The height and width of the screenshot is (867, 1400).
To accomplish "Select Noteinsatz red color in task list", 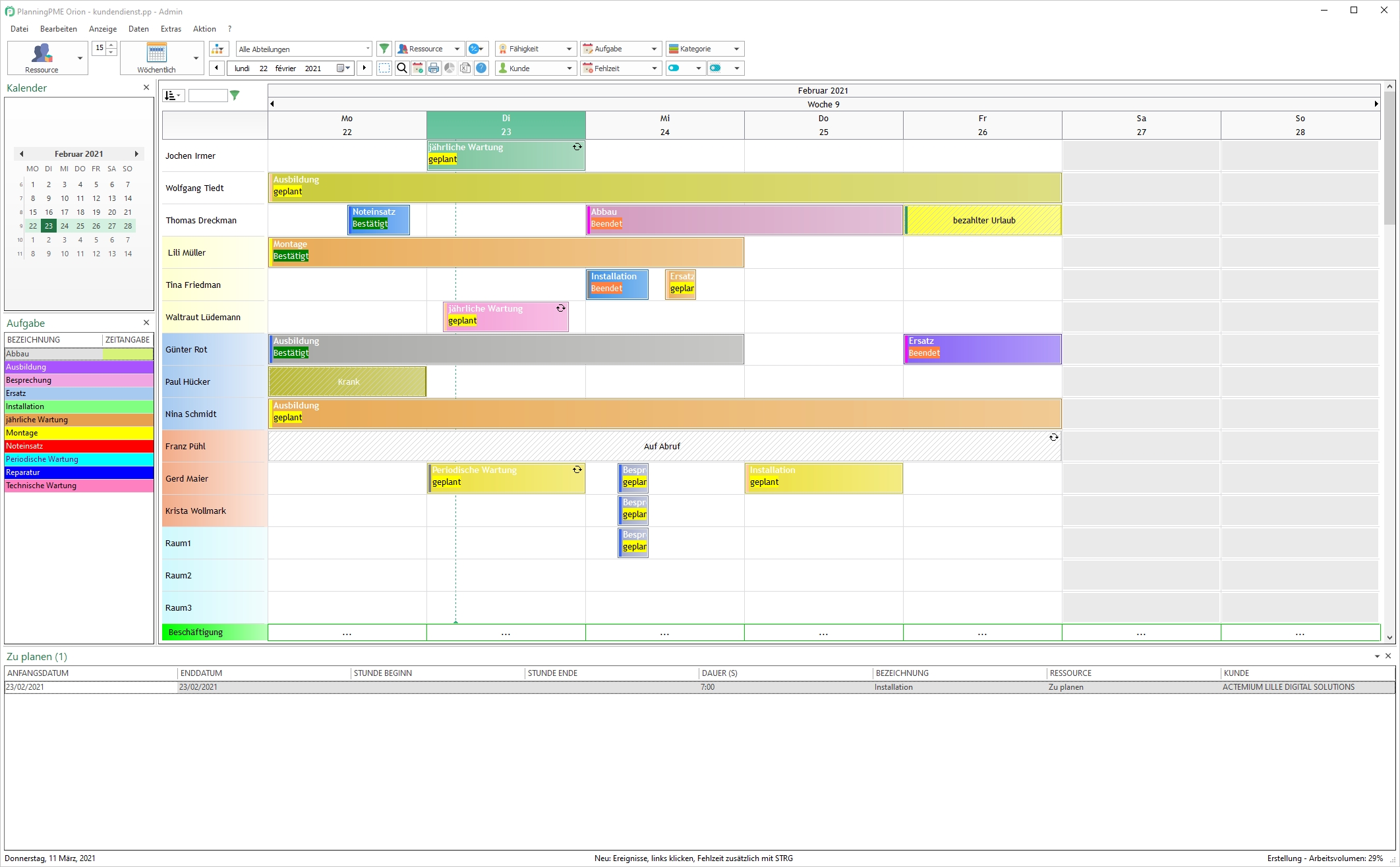I will 79,446.
